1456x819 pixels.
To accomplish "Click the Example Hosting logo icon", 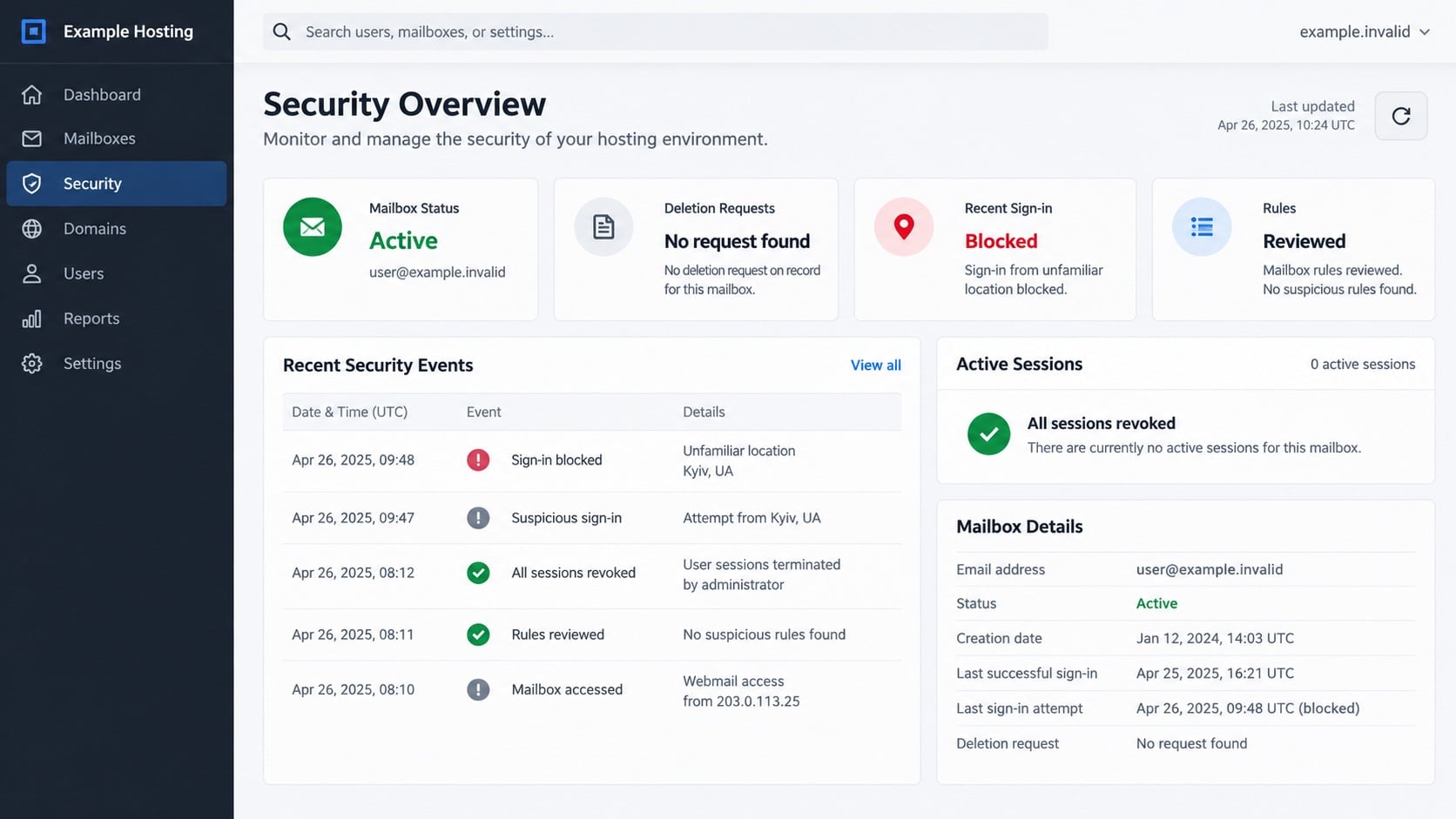I will pos(33,31).
